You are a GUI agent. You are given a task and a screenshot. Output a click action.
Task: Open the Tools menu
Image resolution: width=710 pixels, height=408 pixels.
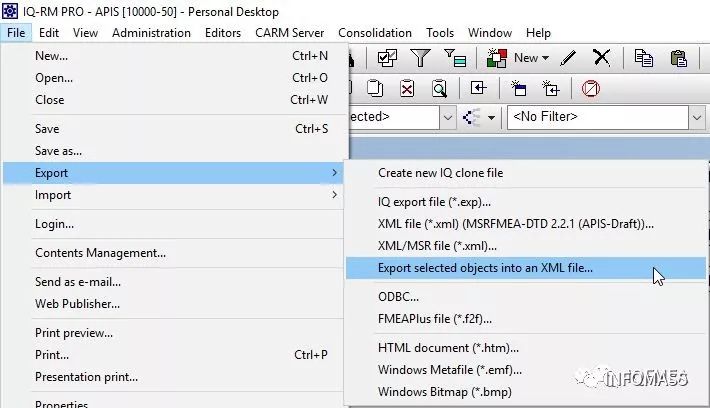pos(440,33)
